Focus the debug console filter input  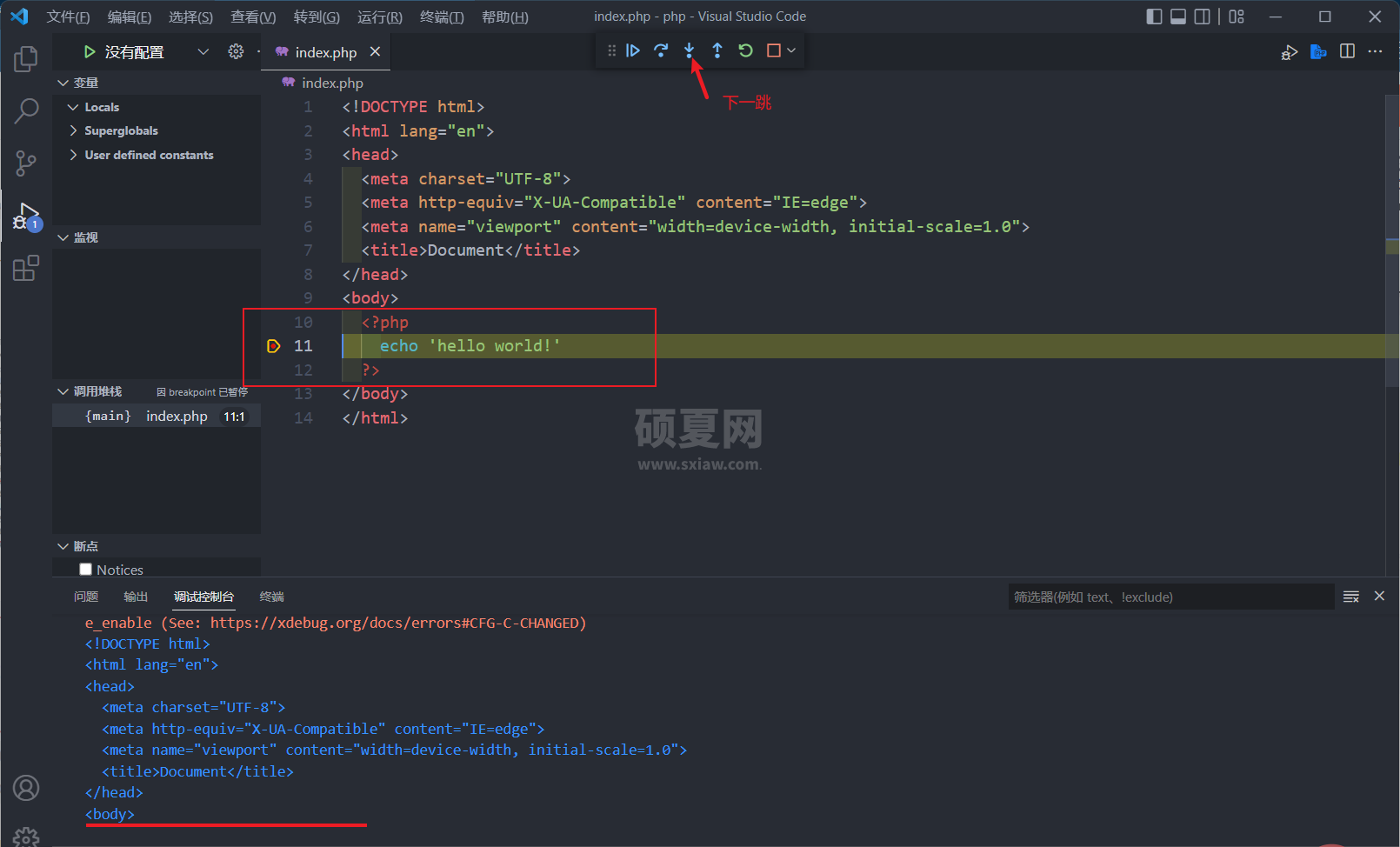coord(1170,597)
